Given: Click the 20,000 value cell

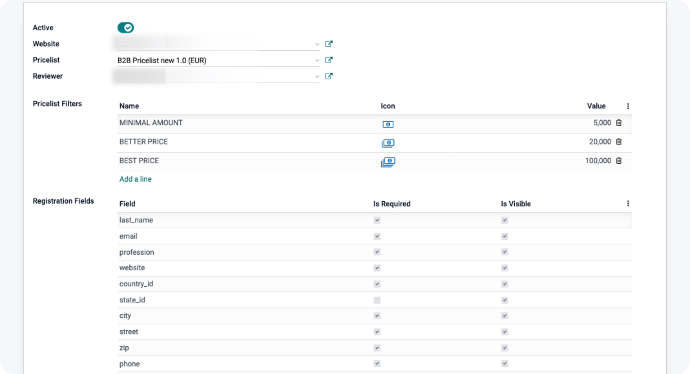Looking at the screenshot, I should 600,142.
